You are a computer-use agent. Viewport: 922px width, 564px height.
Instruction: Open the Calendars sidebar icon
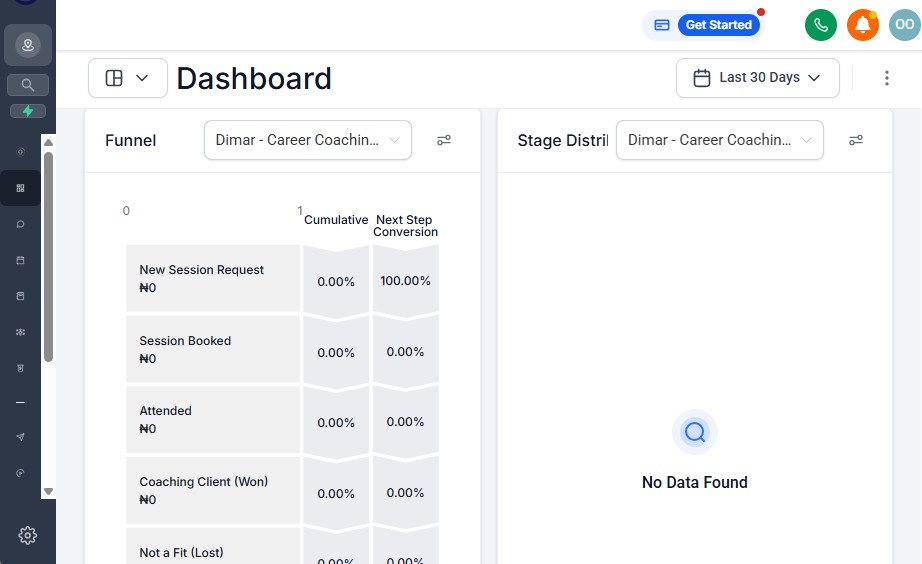tap(21, 260)
